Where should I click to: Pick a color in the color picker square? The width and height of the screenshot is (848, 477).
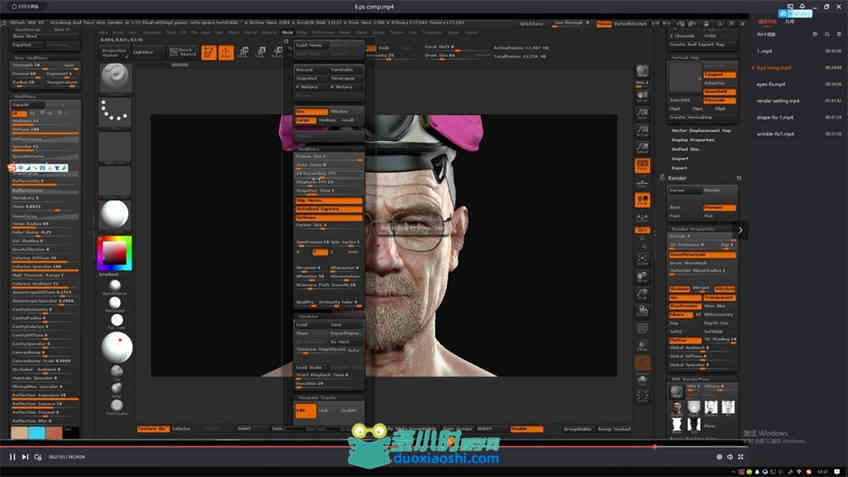(x=115, y=253)
